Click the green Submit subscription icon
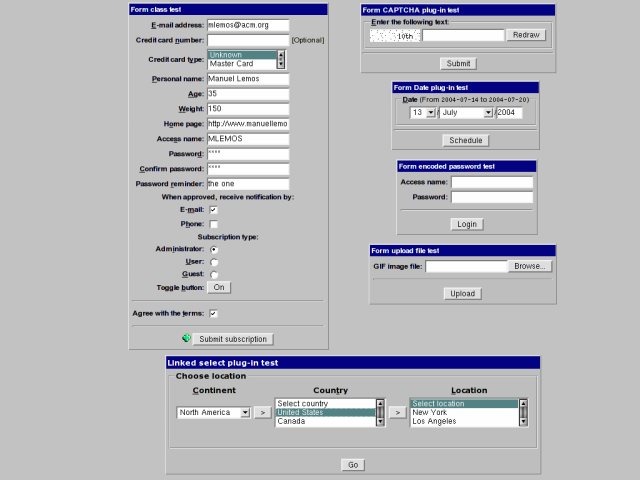The image size is (640, 480). tap(187, 339)
